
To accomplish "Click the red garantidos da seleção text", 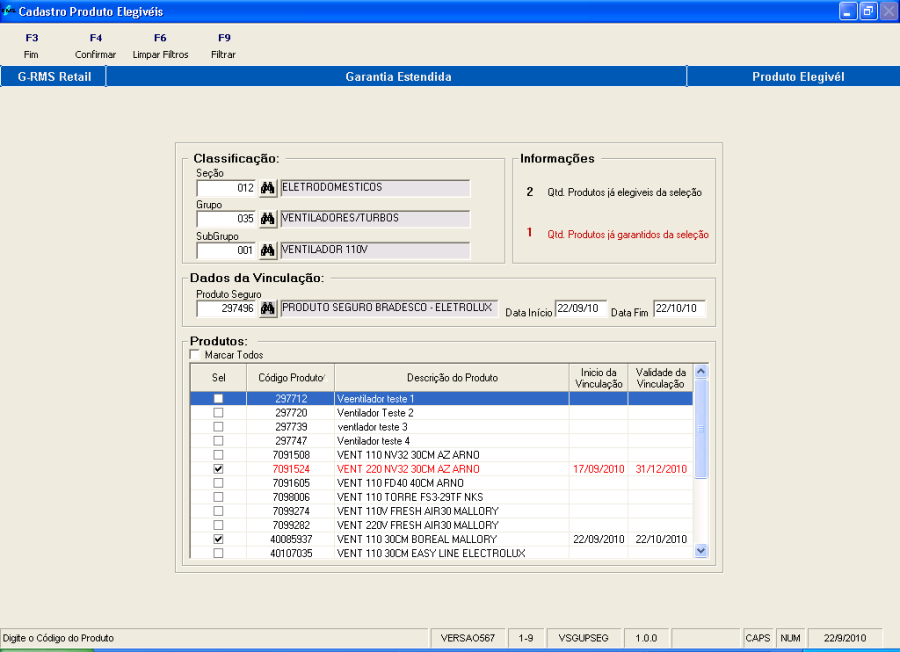I will click(628, 234).
